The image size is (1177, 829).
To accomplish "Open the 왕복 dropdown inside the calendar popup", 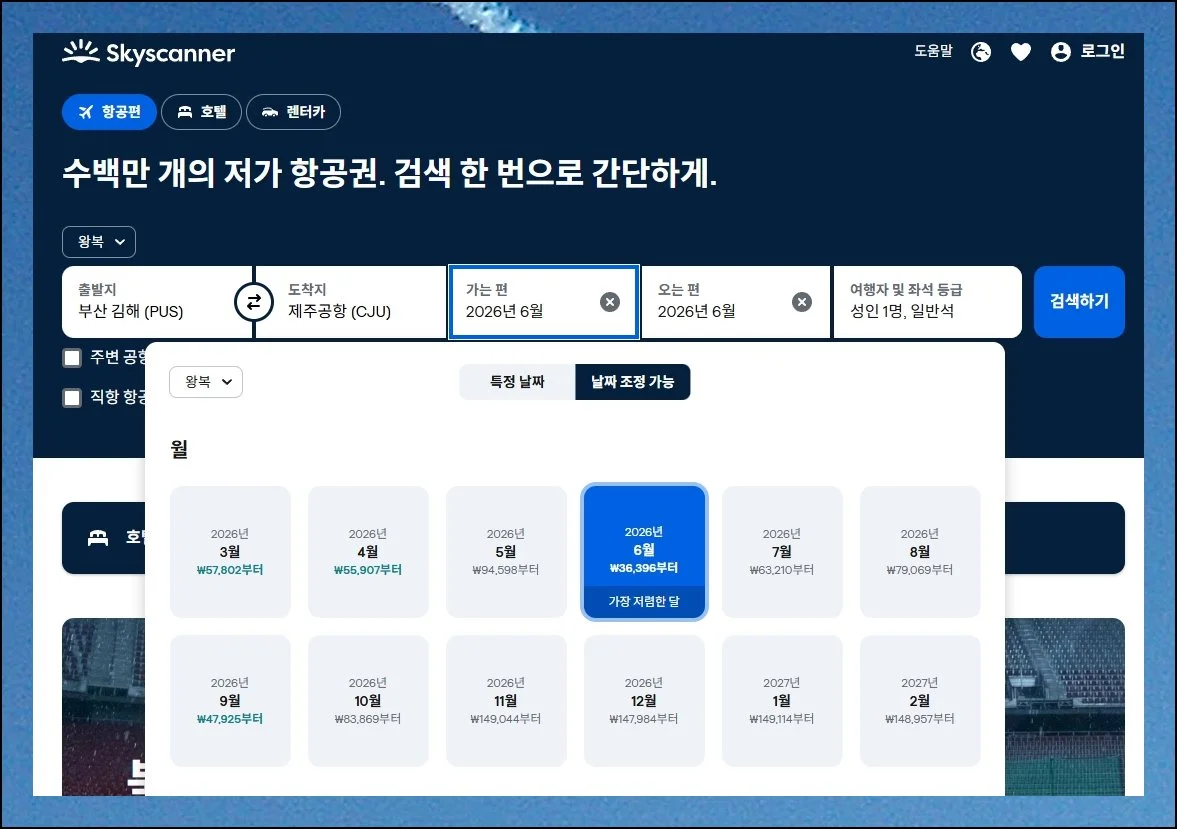I will point(205,382).
